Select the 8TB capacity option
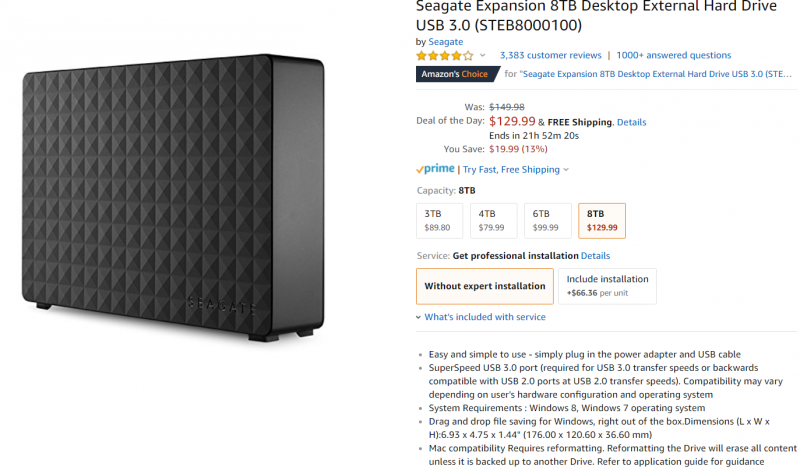The image size is (800, 470). tap(601, 220)
